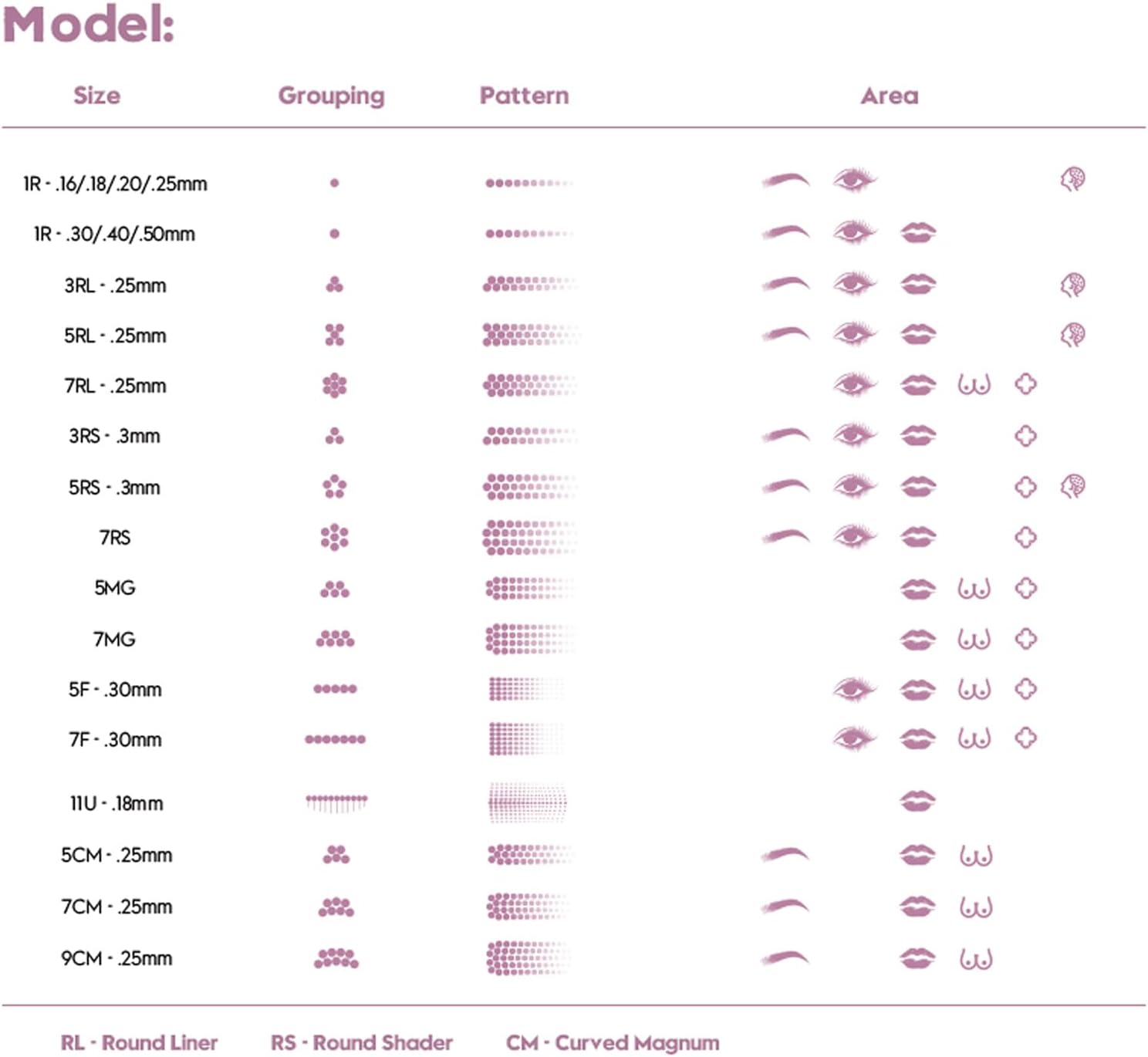
Task: Click the Grouping column header
Action: tap(331, 96)
